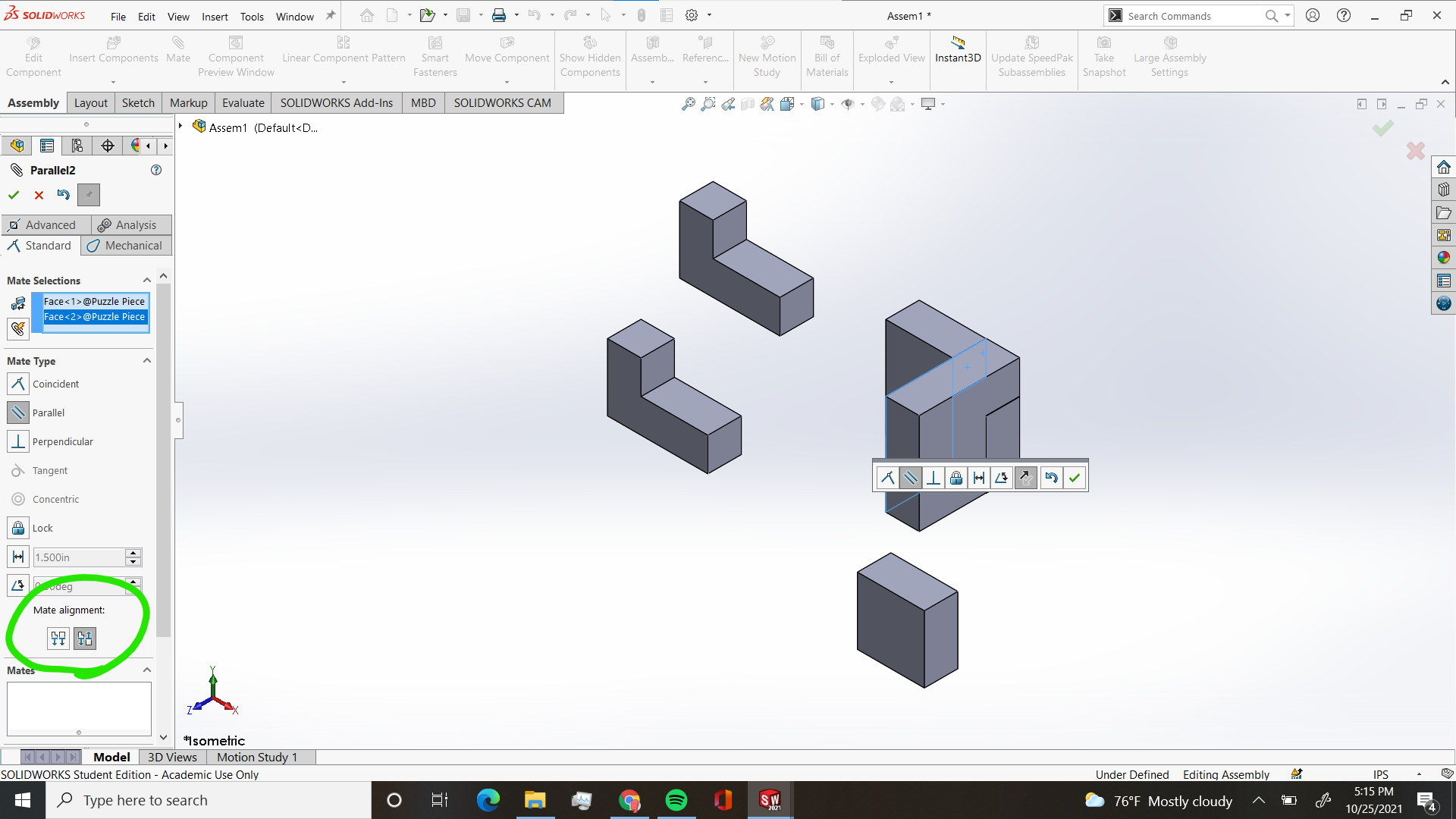Viewport: 1456px width, 819px height.
Task: Switch to the SOLIDWORKS CAM tab
Action: [x=502, y=102]
